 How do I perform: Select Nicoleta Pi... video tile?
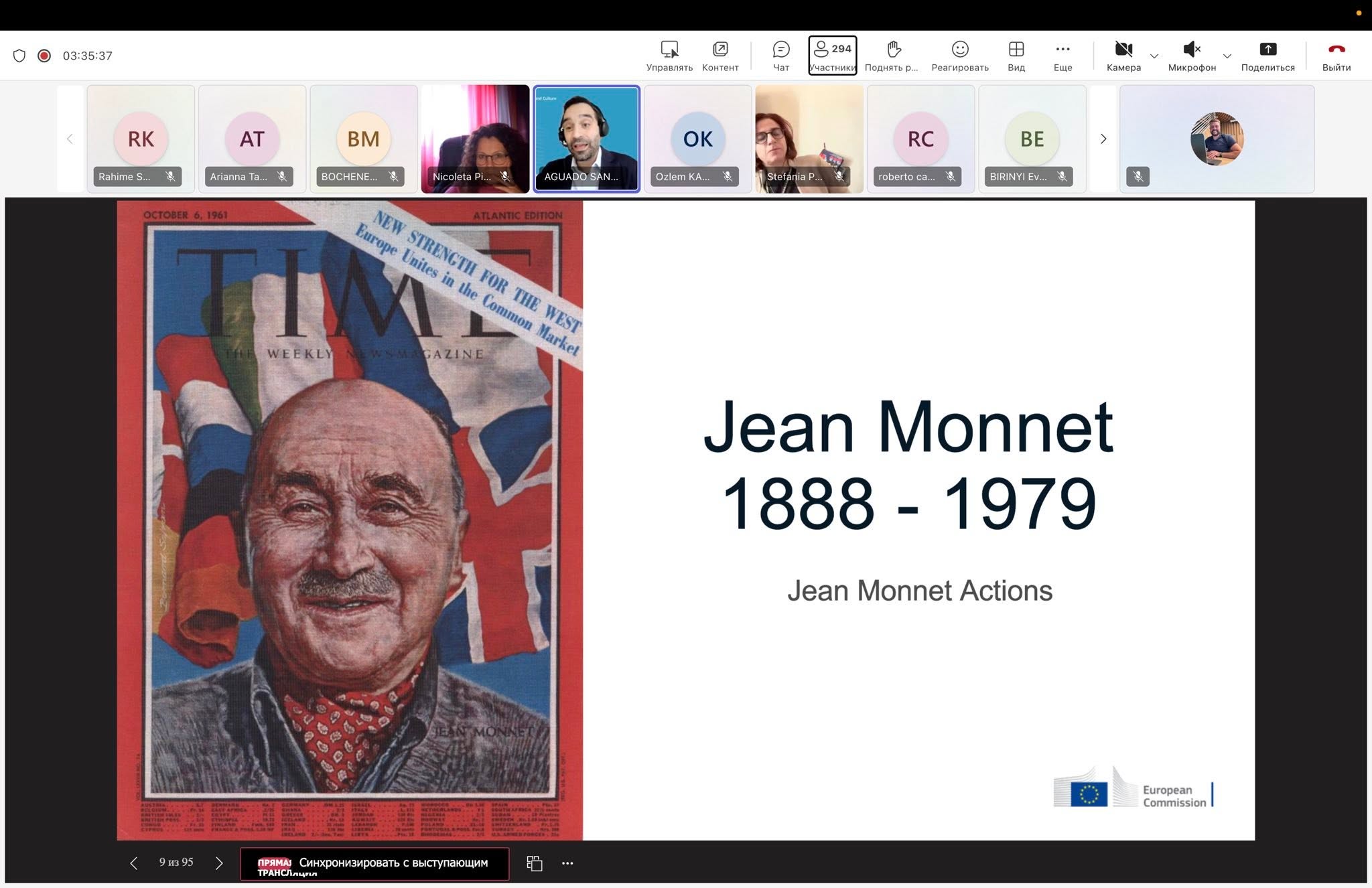[475, 139]
